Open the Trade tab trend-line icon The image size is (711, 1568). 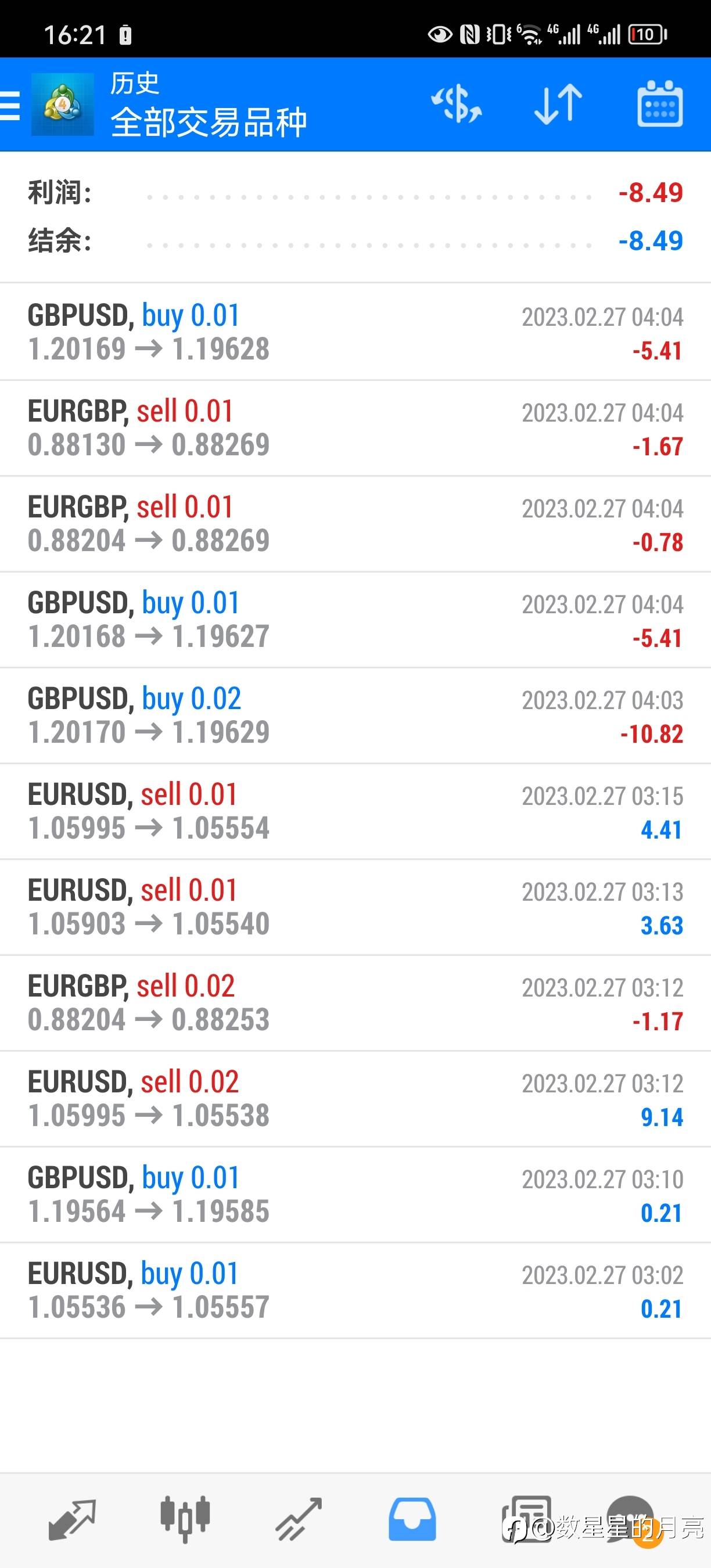click(298, 1519)
